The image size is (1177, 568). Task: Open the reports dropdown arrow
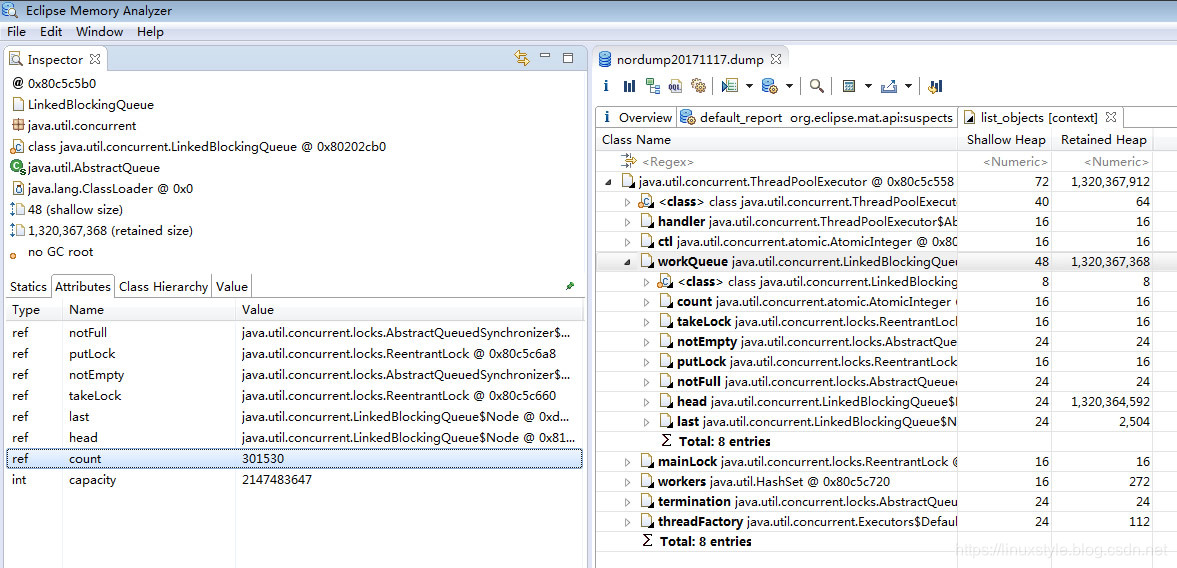(749, 86)
